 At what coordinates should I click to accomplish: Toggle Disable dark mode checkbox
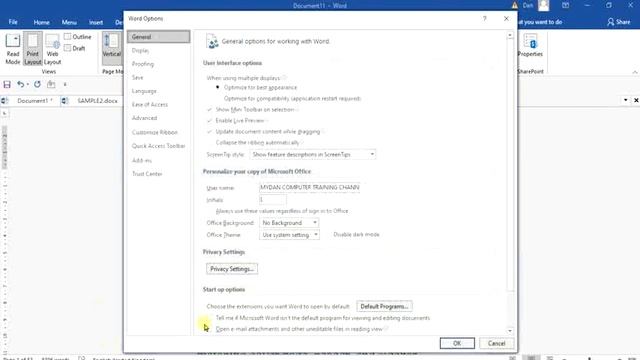click(327, 235)
